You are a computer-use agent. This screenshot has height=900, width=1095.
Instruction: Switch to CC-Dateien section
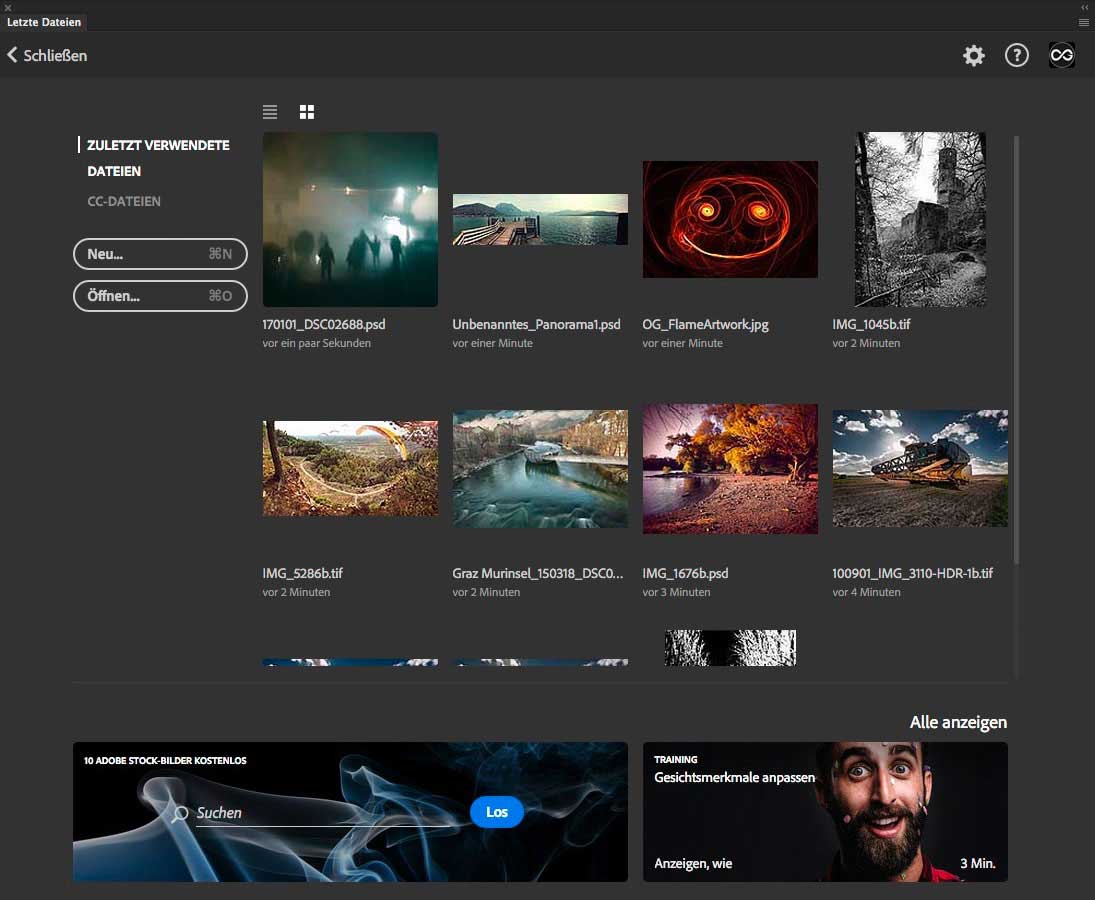click(x=124, y=201)
